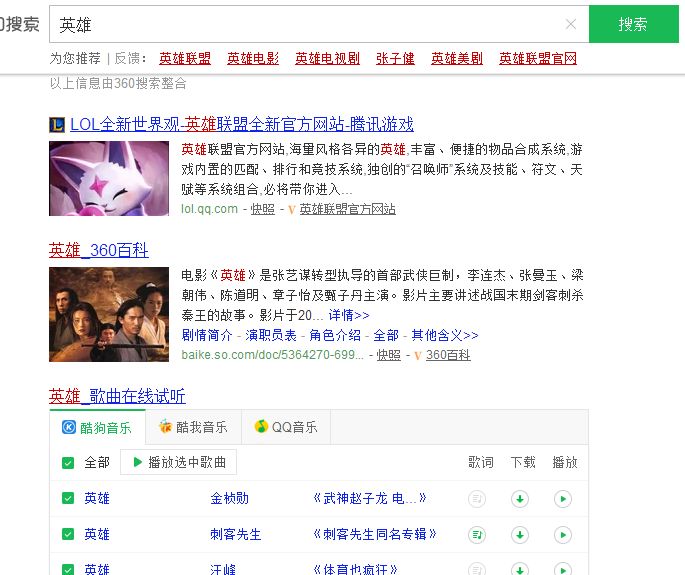Switch to the 酷我音乐 tab
The width and height of the screenshot is (685, 575).
193,427
